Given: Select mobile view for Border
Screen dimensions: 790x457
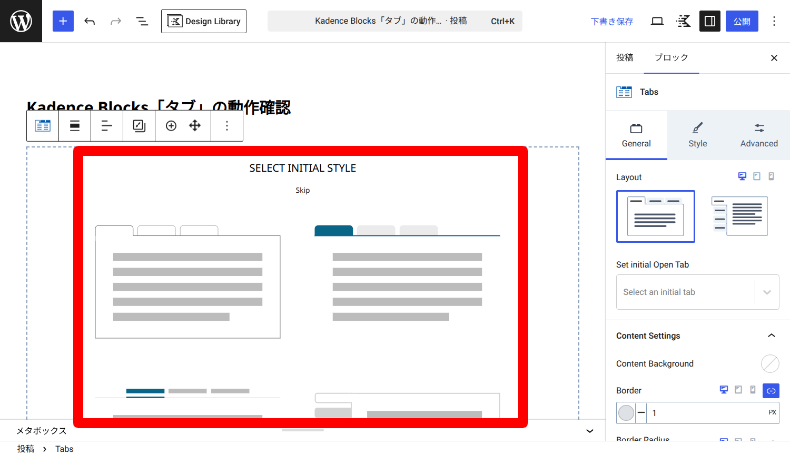Looking at the screenshot, I should [x=753, y=390].
